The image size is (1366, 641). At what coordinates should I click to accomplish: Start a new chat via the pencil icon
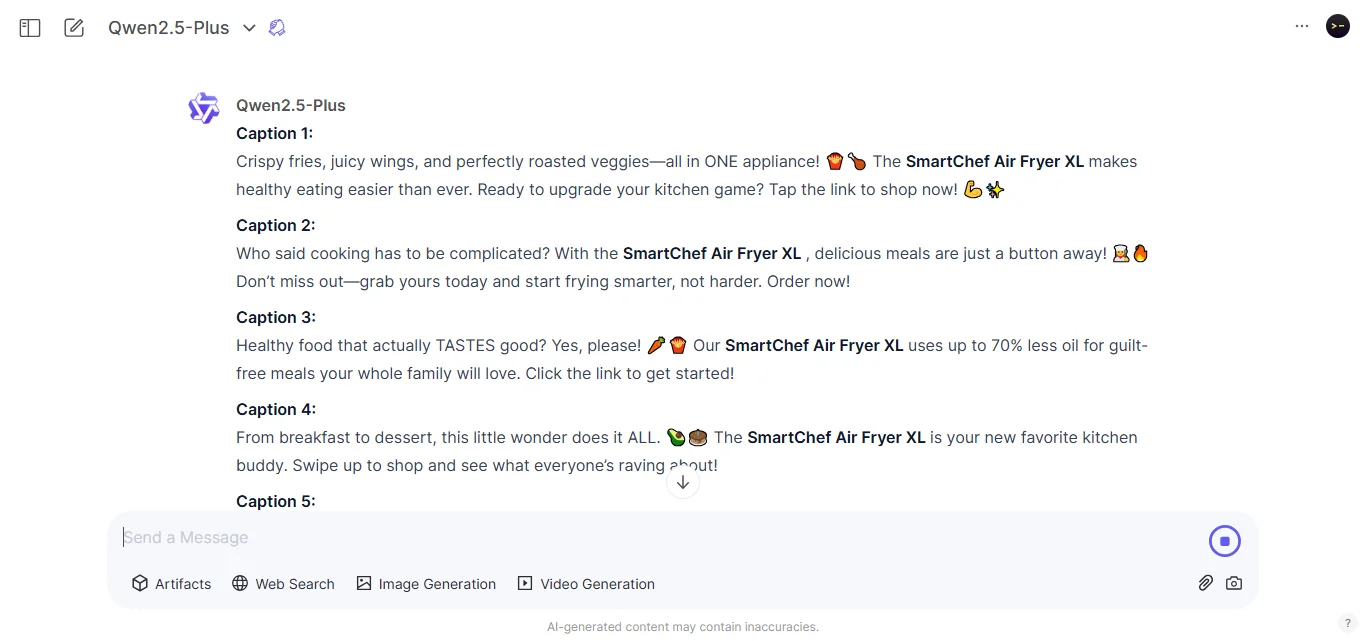[x=73, y=27]
